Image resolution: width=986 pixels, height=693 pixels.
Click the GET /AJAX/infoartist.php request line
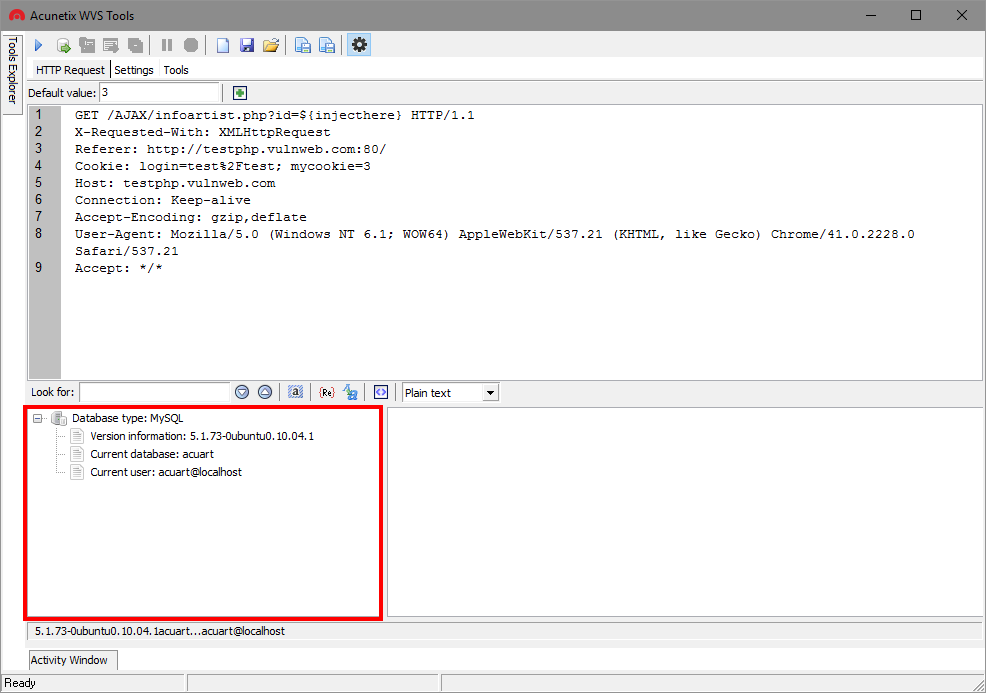pos(275,115)
